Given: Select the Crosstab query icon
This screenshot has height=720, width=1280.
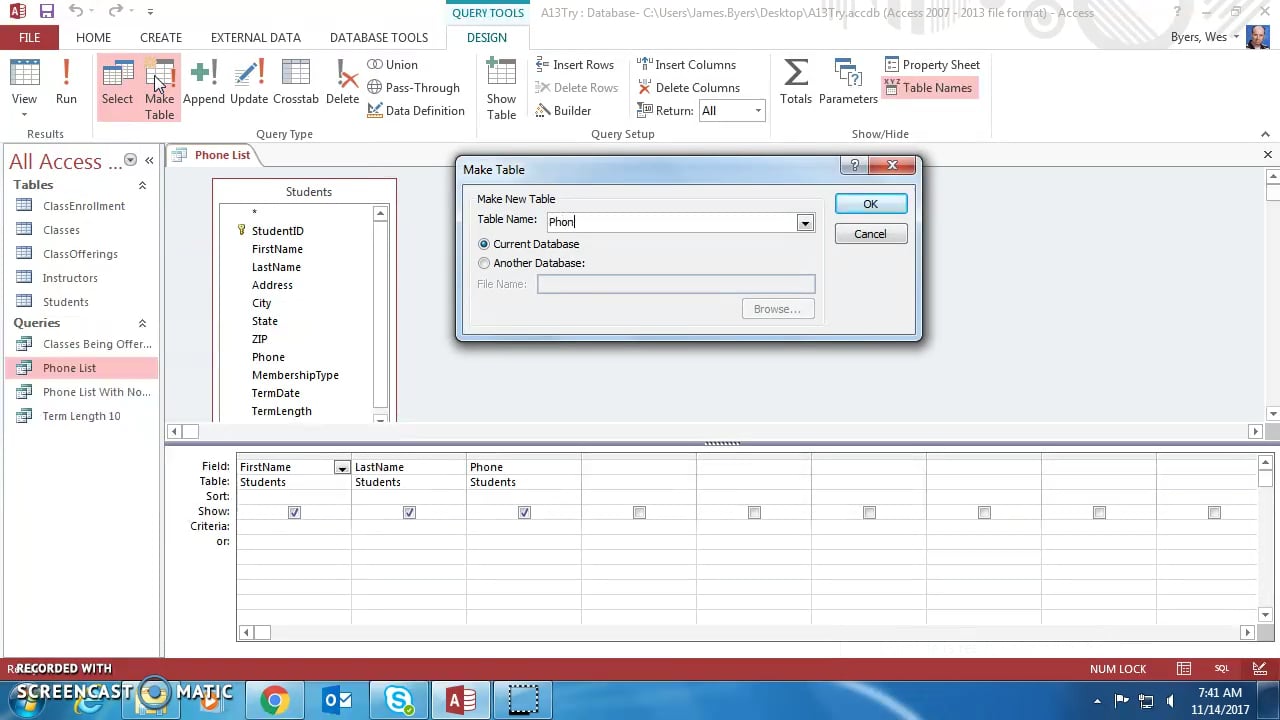Looking at the screenshot, I should (296, 82).
